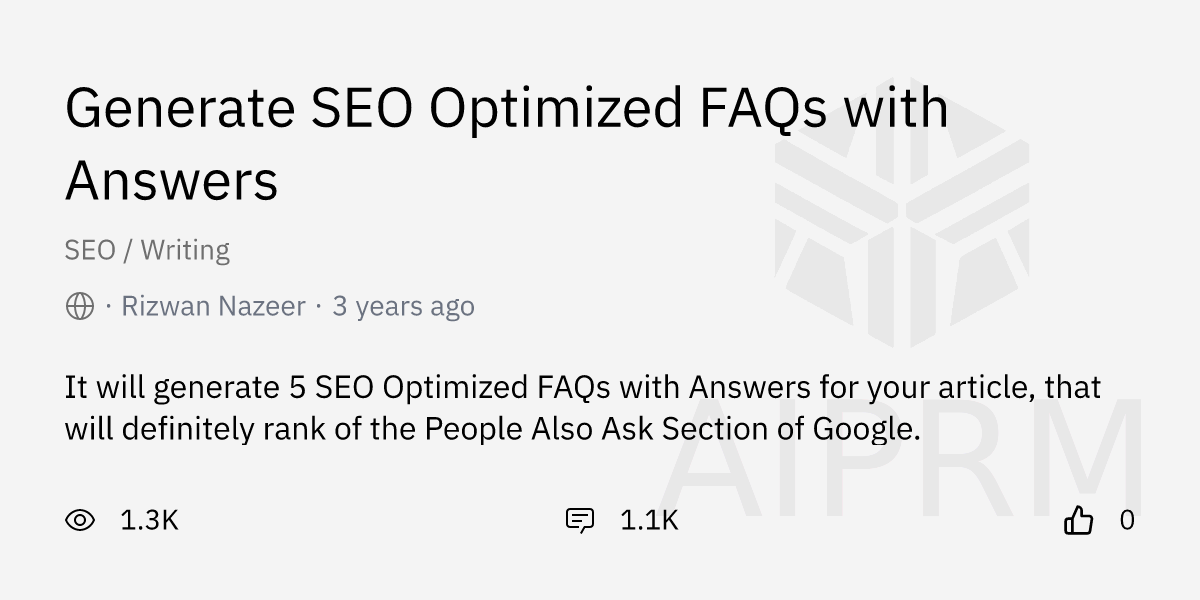The width and height of the screenshot is (1200, 600).
Task: Click the '3 years ago' timestamp
Action: [x=403, y=306]
